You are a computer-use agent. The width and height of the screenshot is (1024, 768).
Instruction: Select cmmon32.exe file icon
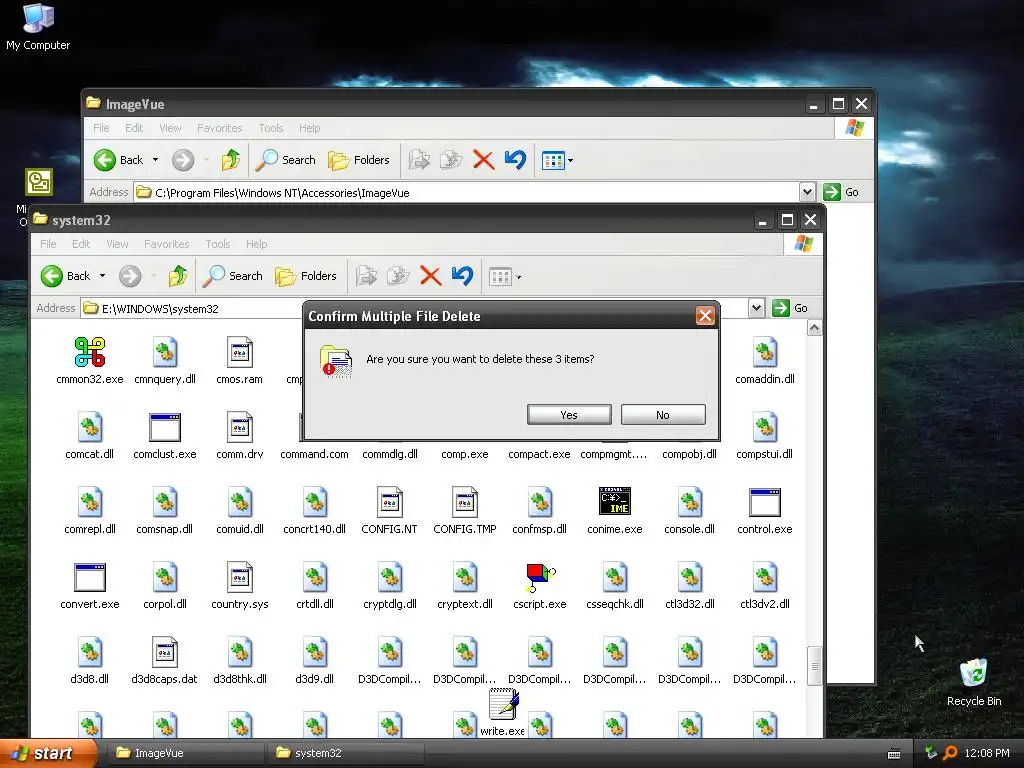click(89, 352)
